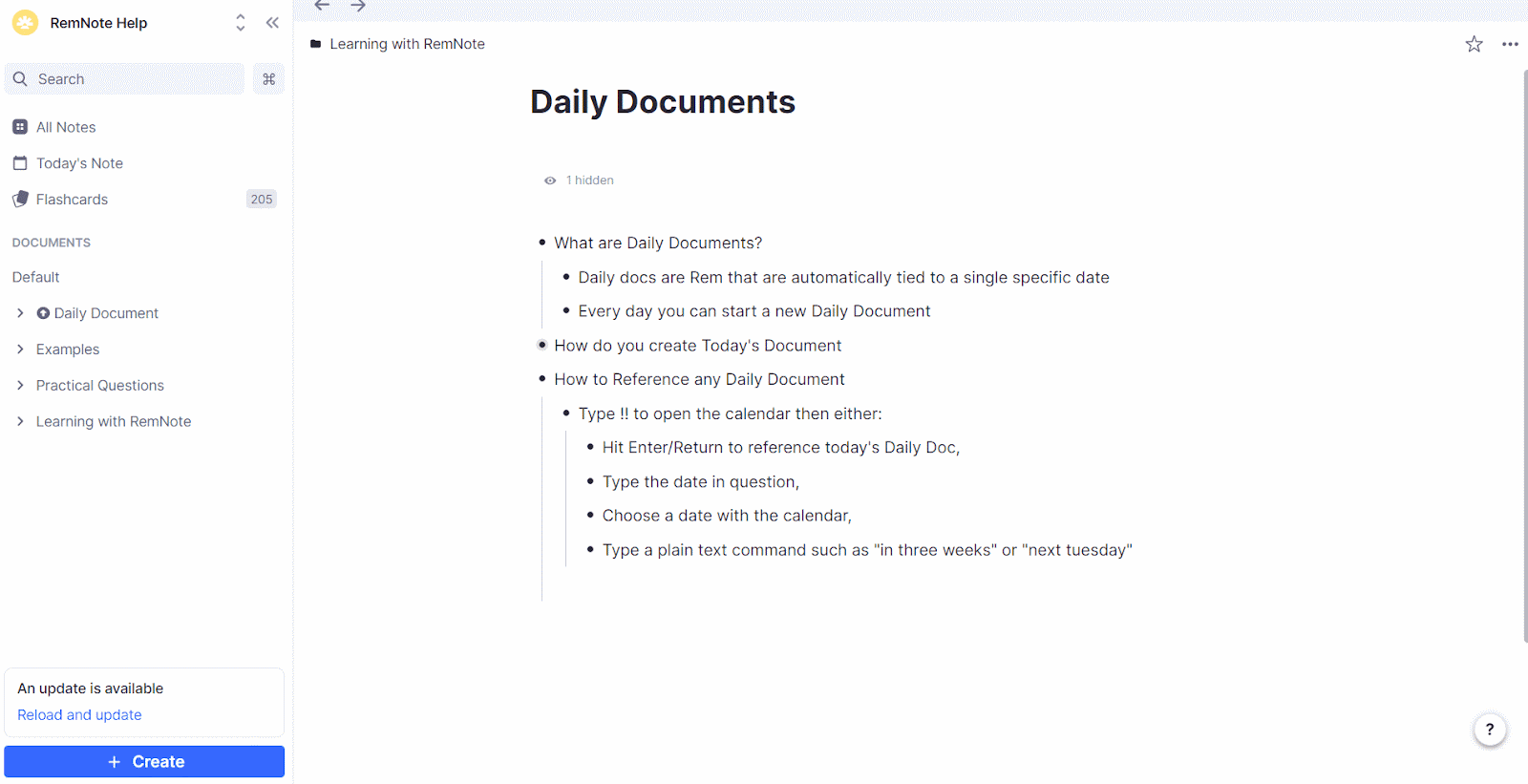Show the 1 hidden item

pos(580,180)
